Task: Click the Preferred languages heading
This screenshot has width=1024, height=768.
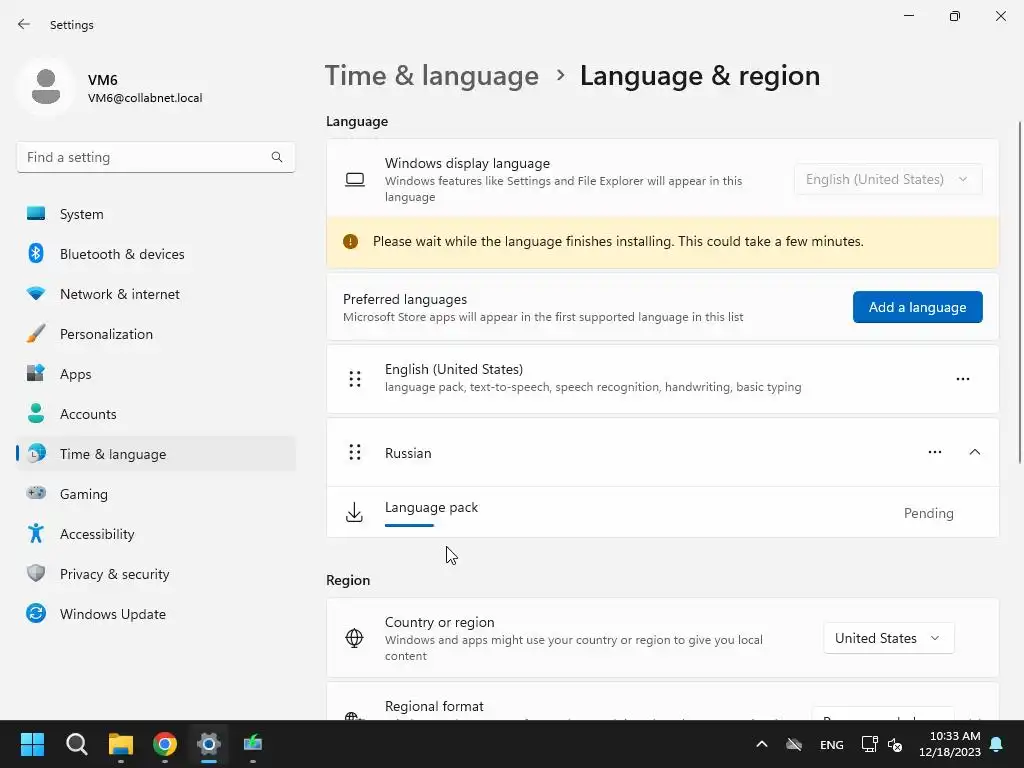Action: tap(405, 299)
